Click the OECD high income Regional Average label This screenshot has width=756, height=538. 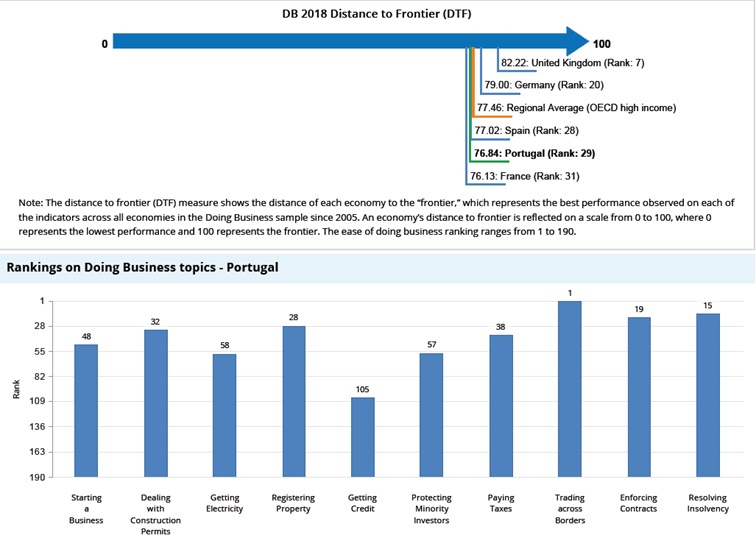pos(576,108)
